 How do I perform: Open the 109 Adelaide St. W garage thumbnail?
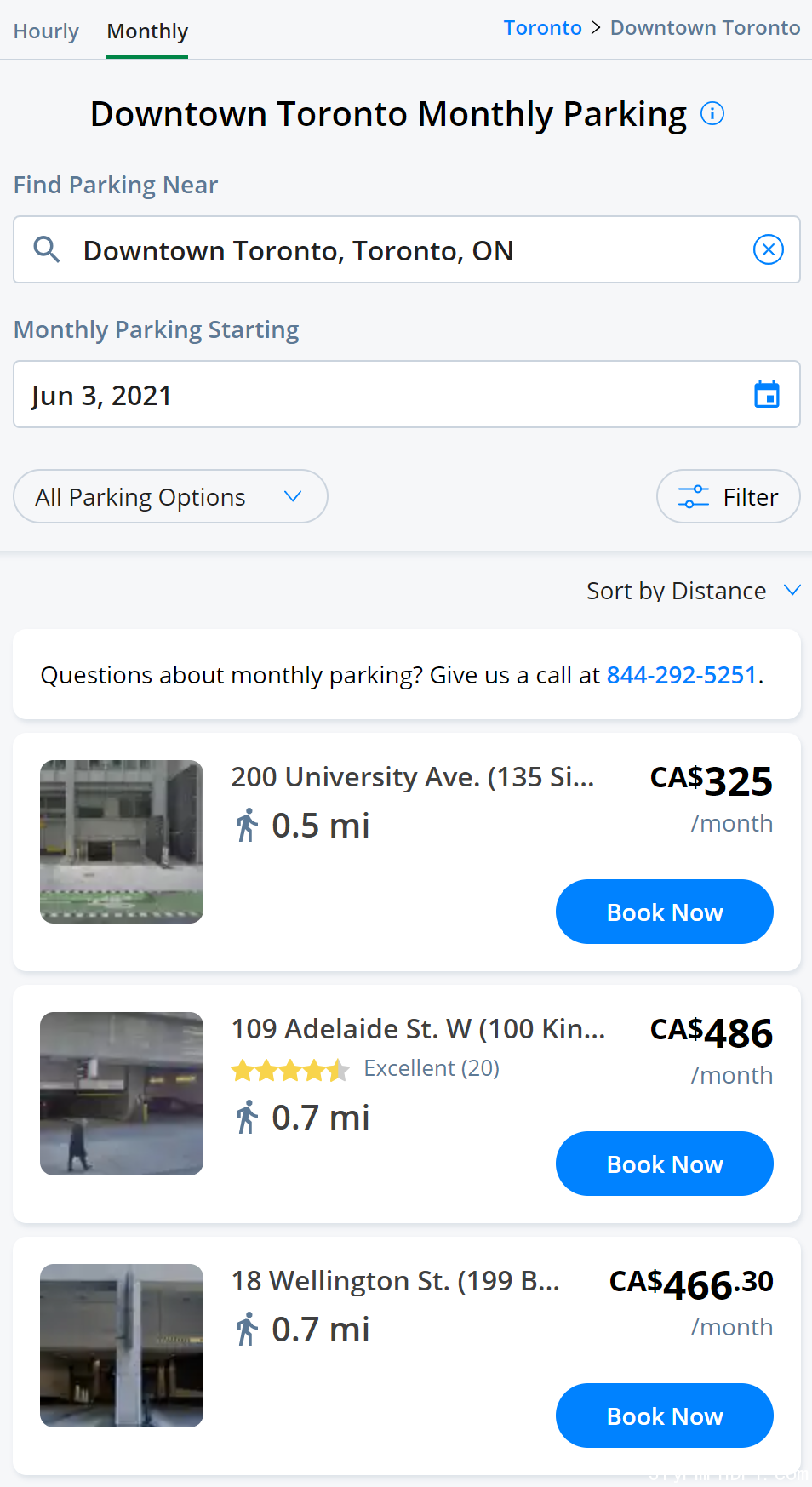[122, 1093]
